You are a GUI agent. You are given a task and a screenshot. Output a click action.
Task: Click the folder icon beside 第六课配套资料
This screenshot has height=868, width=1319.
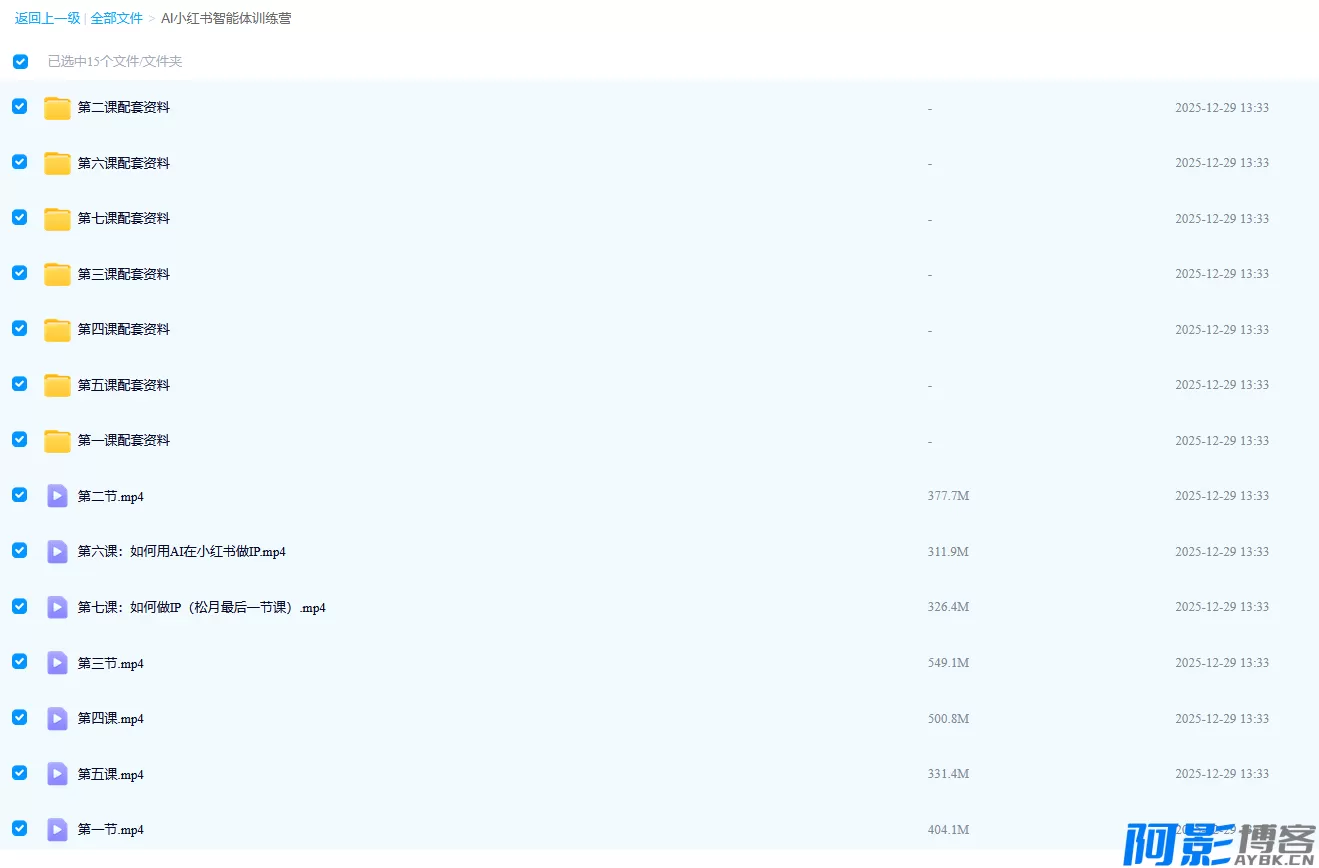57,163
